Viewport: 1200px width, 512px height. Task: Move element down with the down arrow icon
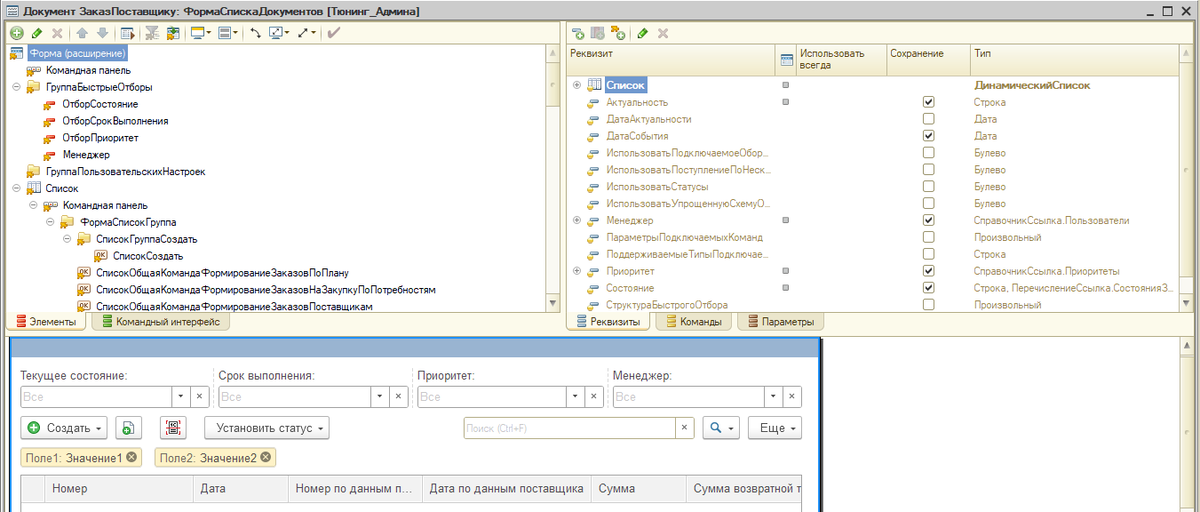pyautogui.click(x=102, y=33)
